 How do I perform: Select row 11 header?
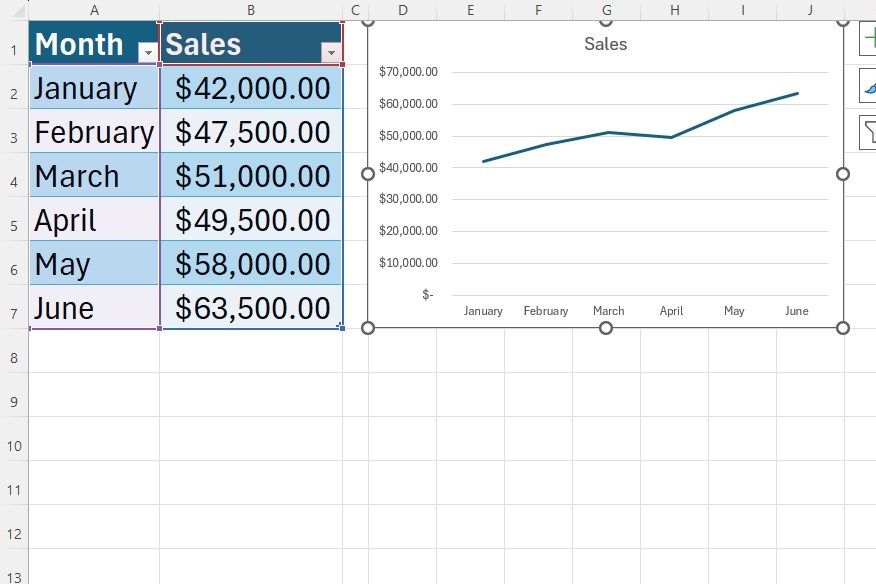tap(14, 483)
